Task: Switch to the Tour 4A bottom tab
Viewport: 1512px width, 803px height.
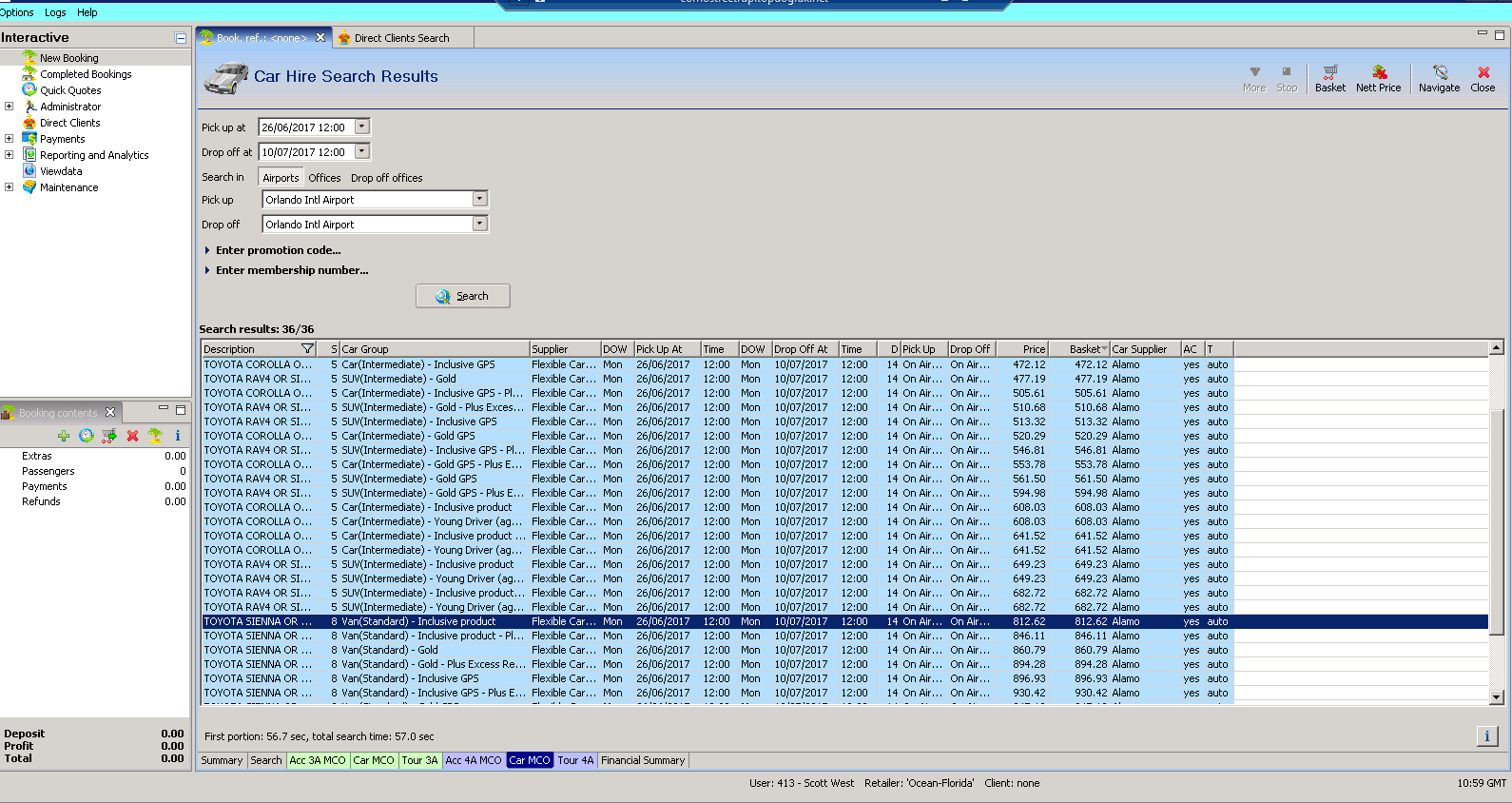Action: [575, 760]
